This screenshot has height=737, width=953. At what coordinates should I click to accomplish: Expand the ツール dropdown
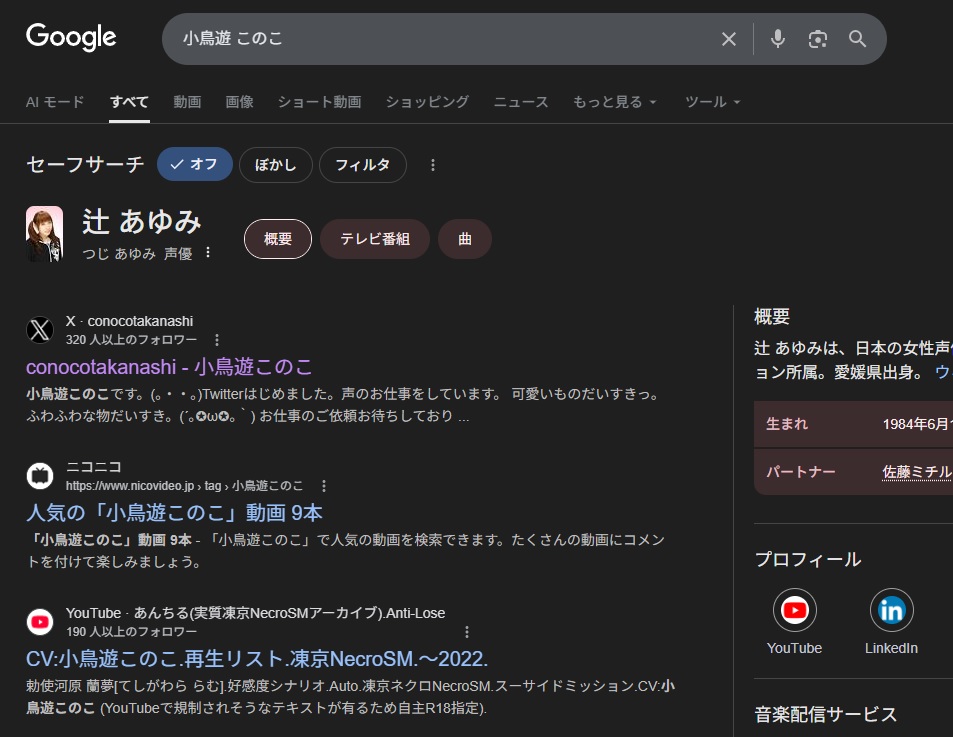712,102
